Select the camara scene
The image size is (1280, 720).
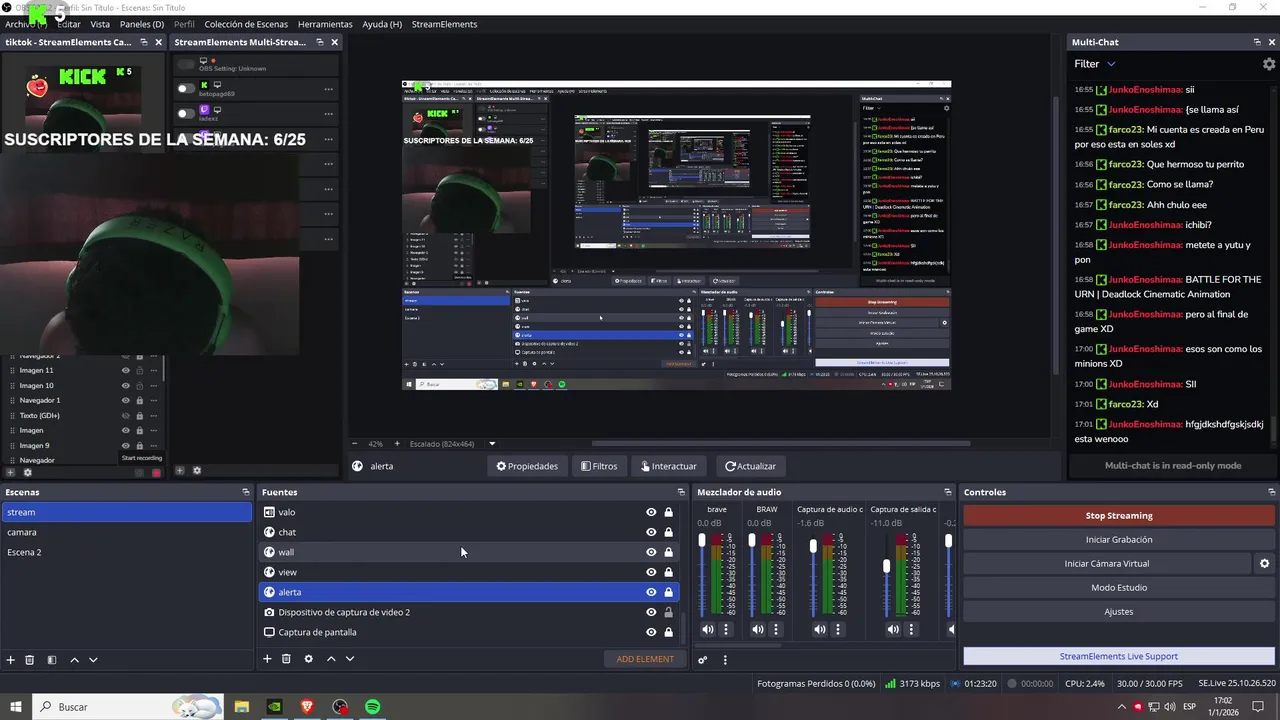point(126,532)
